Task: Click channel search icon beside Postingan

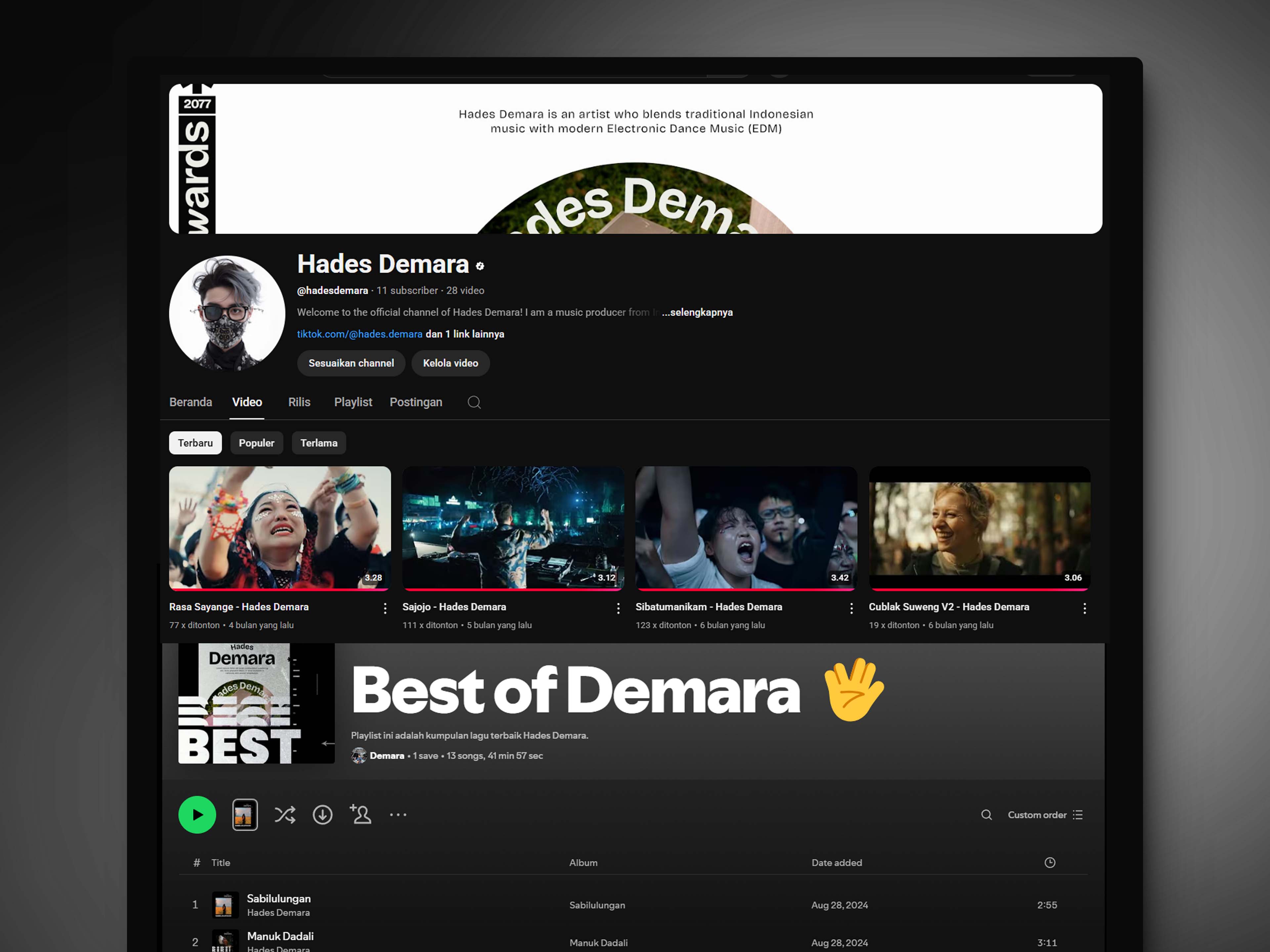Action: pyautogui.click(x=474, y=402)
